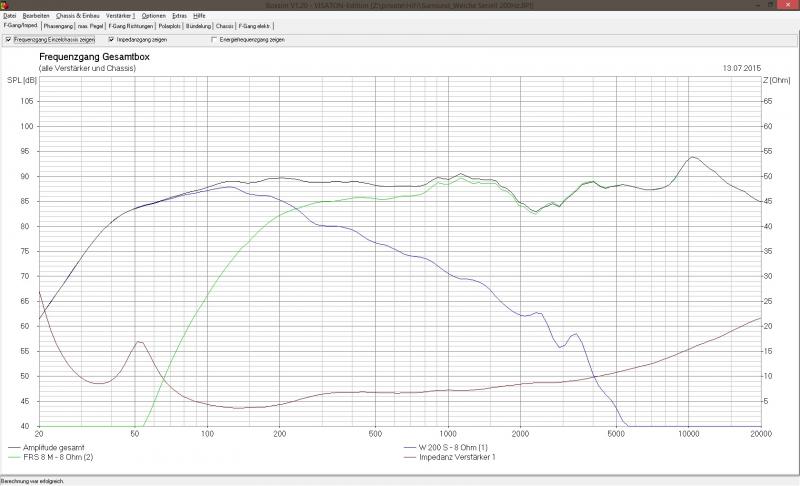800x486 pixels.
Task: Switch to the Phasengang tab
Action: click(x=58, y=25)
